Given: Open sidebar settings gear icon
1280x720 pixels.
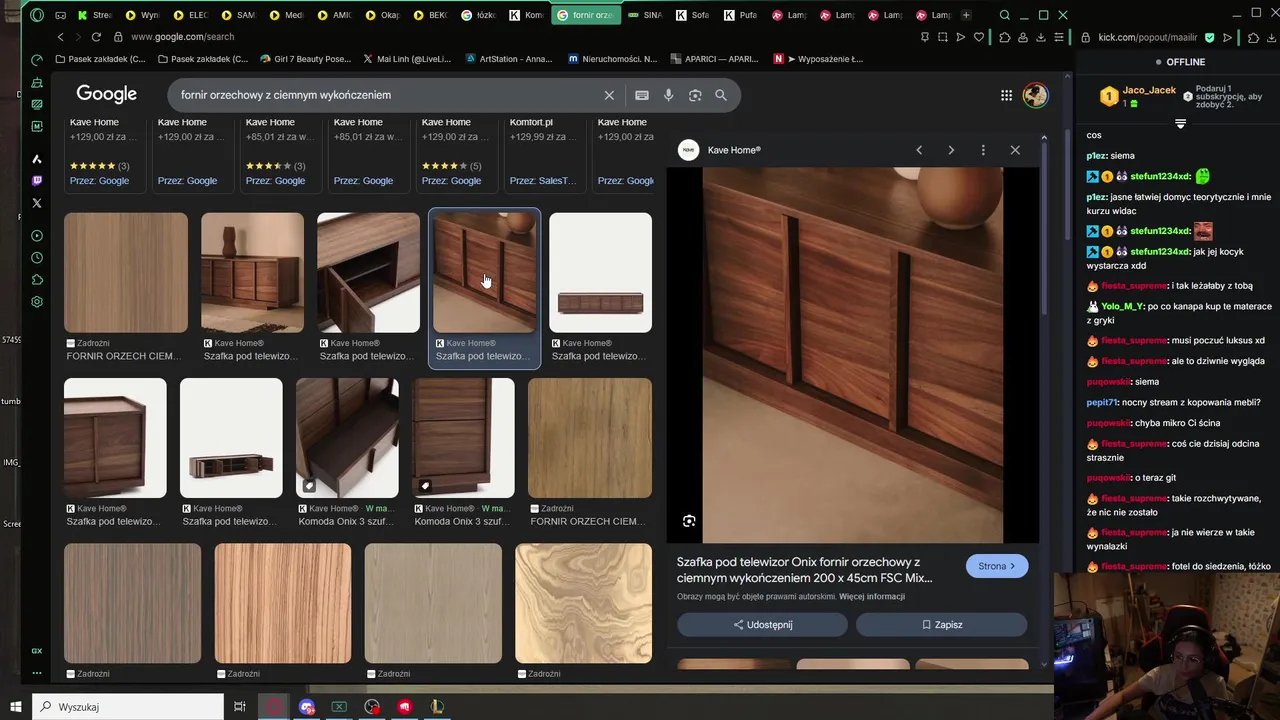Looking at the screenshot, I should click(37, 302).
